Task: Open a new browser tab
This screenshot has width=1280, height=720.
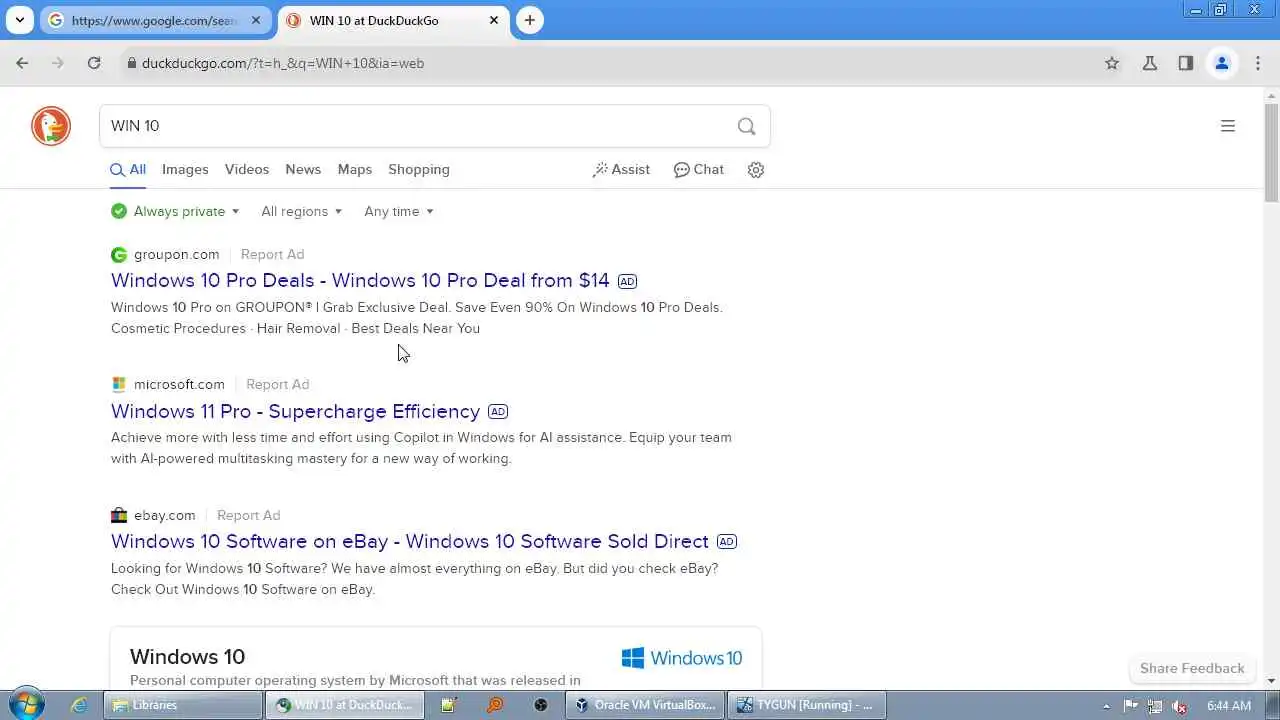Action: click(x=530, y=20)
